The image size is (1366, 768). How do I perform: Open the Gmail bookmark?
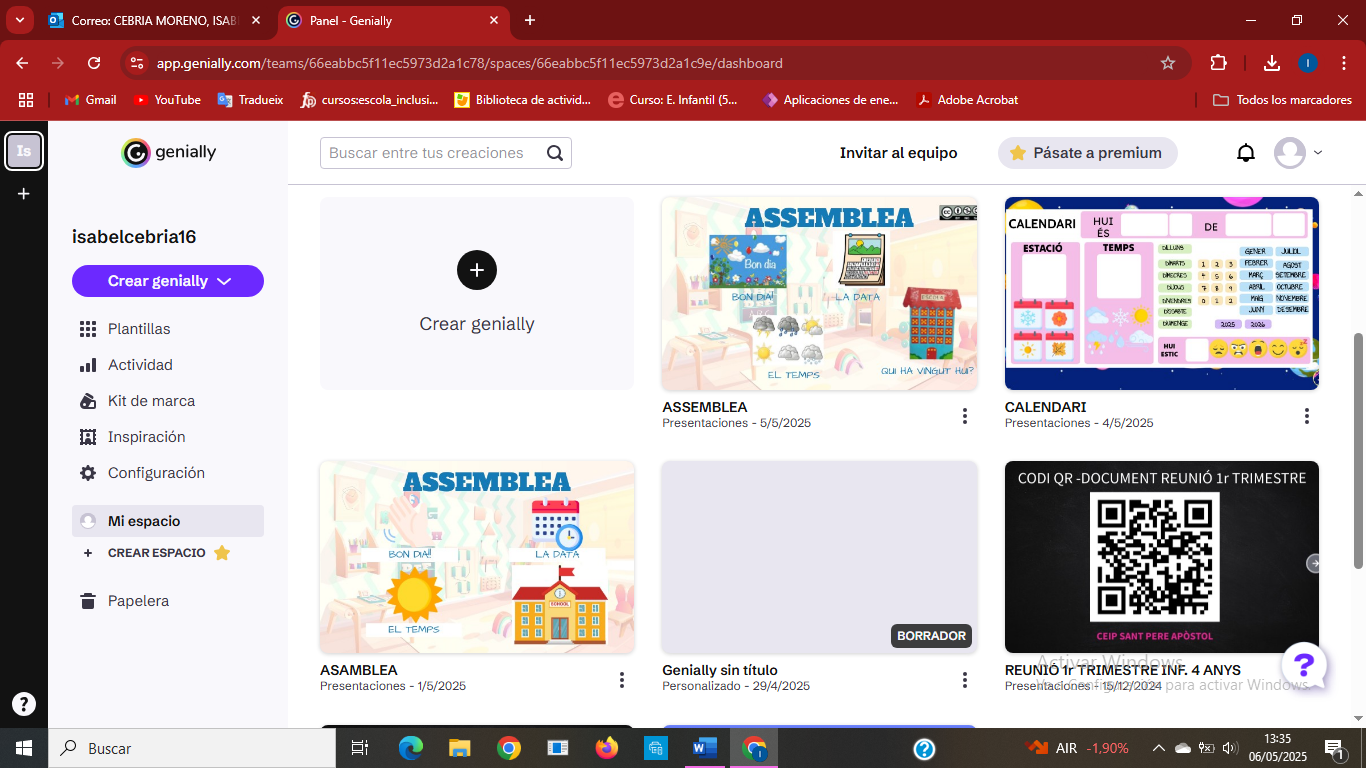[90, 100]
